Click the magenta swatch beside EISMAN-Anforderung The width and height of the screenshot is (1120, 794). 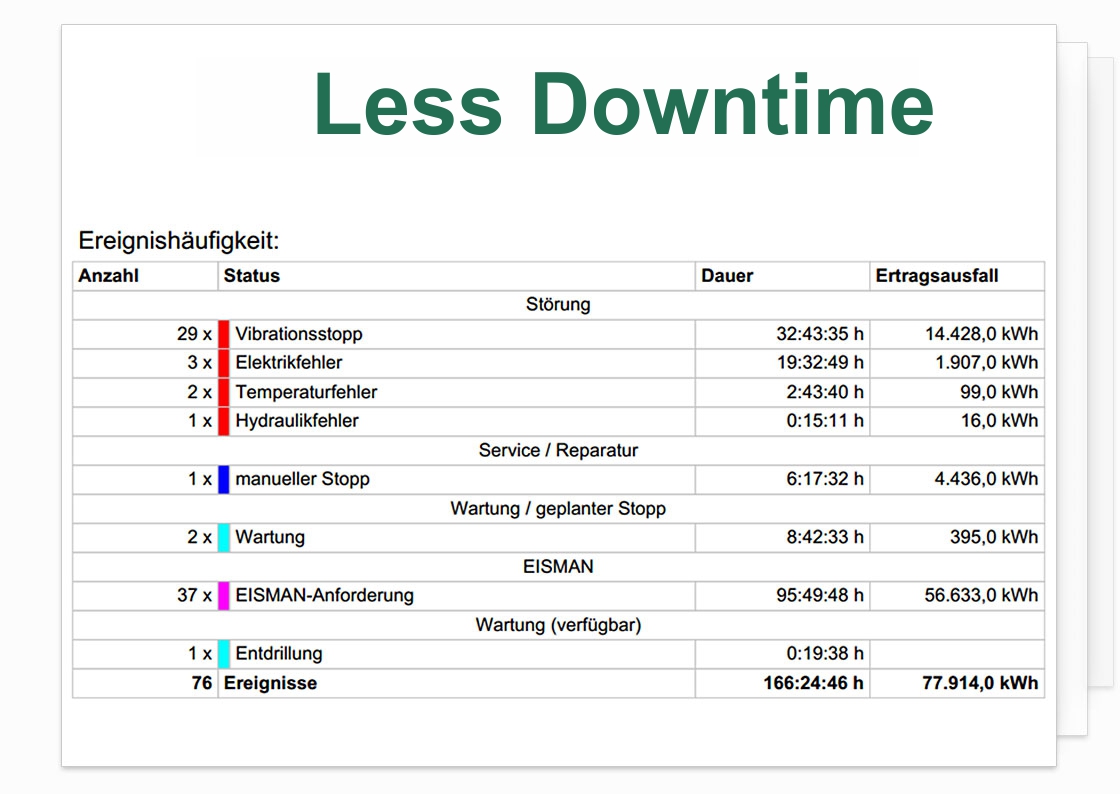coord(224,596)
